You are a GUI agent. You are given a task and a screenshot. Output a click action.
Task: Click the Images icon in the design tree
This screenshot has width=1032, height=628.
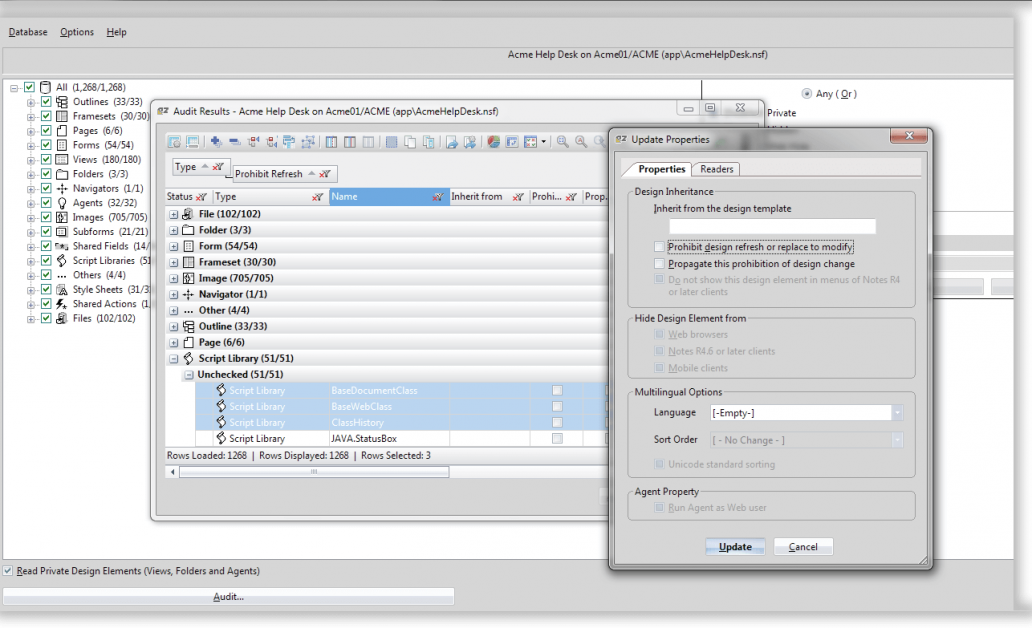62,218
